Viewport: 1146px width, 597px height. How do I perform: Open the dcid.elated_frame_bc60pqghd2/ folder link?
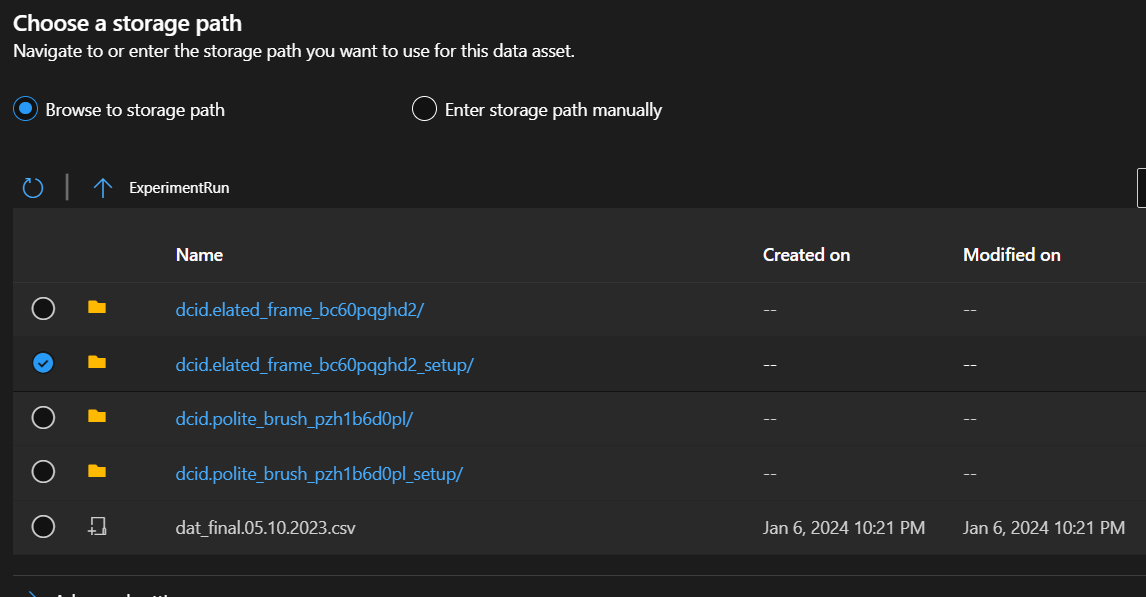click(300, 309)
